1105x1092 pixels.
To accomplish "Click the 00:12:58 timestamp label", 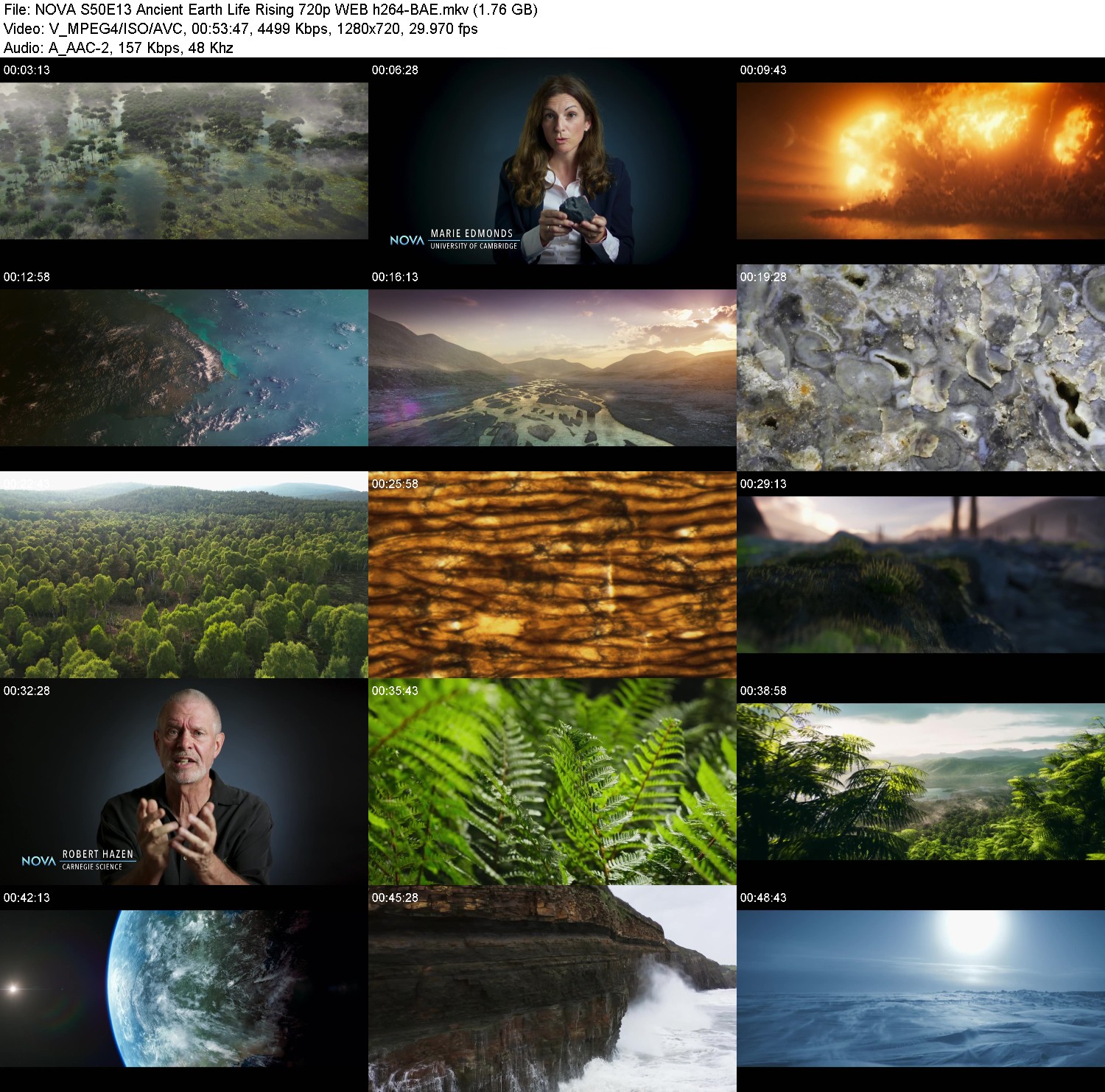I will [x=27, y=277].
